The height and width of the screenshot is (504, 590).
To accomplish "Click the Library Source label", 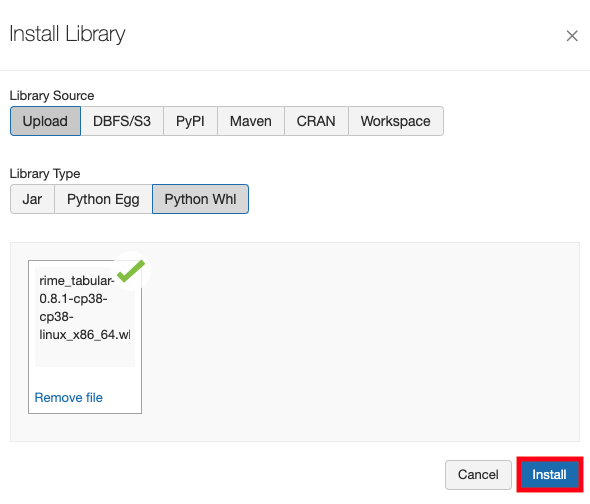I will pos(52,96).
